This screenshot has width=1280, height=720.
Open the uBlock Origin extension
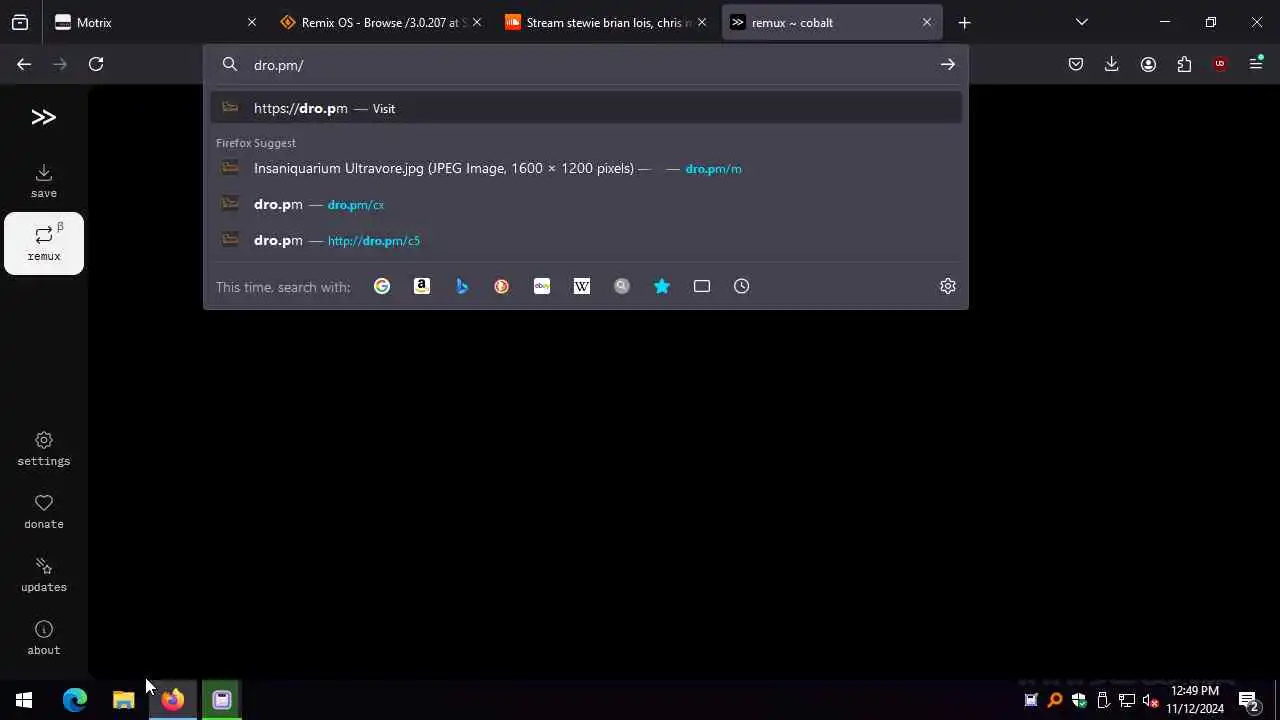coord(1220,64)
